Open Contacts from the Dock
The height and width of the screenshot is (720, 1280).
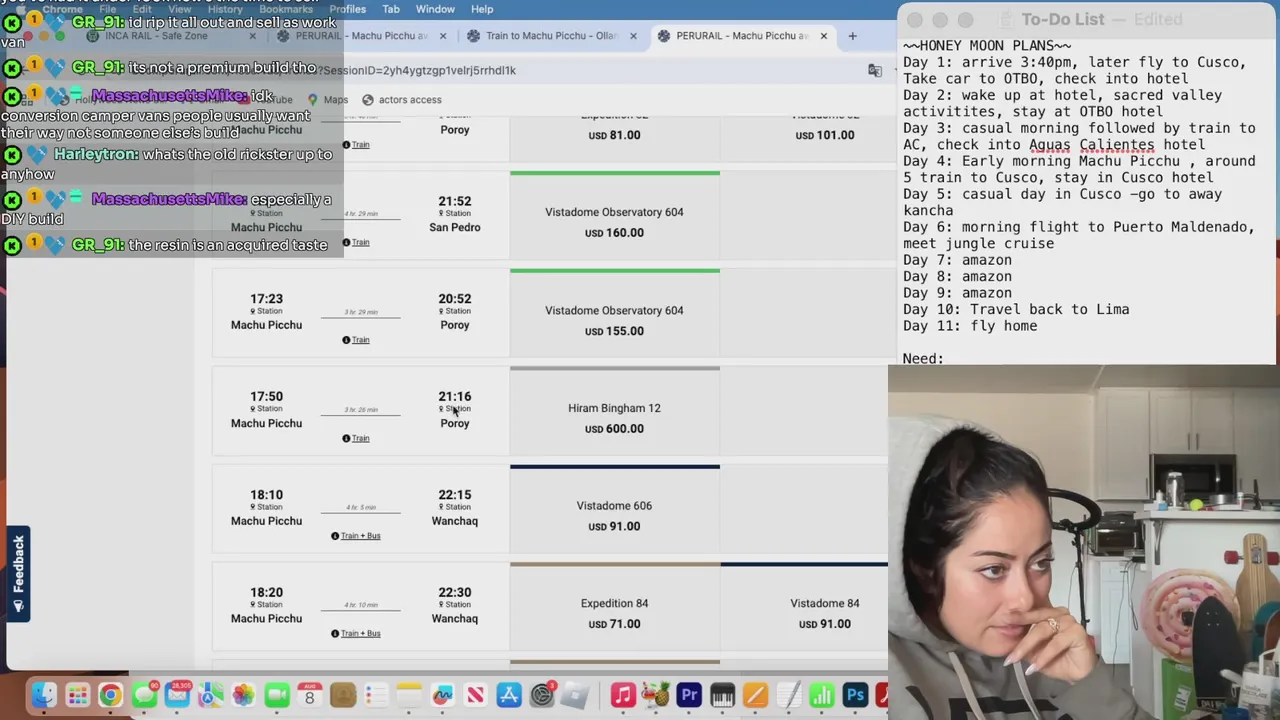[343, 695]
